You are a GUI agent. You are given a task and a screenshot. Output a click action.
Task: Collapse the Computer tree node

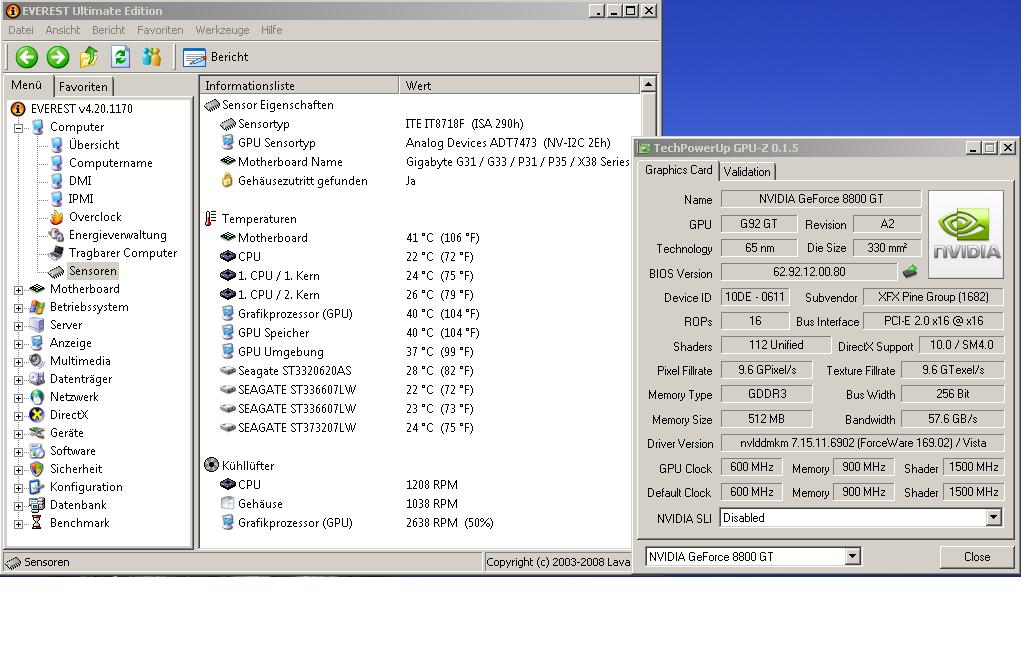(19, 128)
